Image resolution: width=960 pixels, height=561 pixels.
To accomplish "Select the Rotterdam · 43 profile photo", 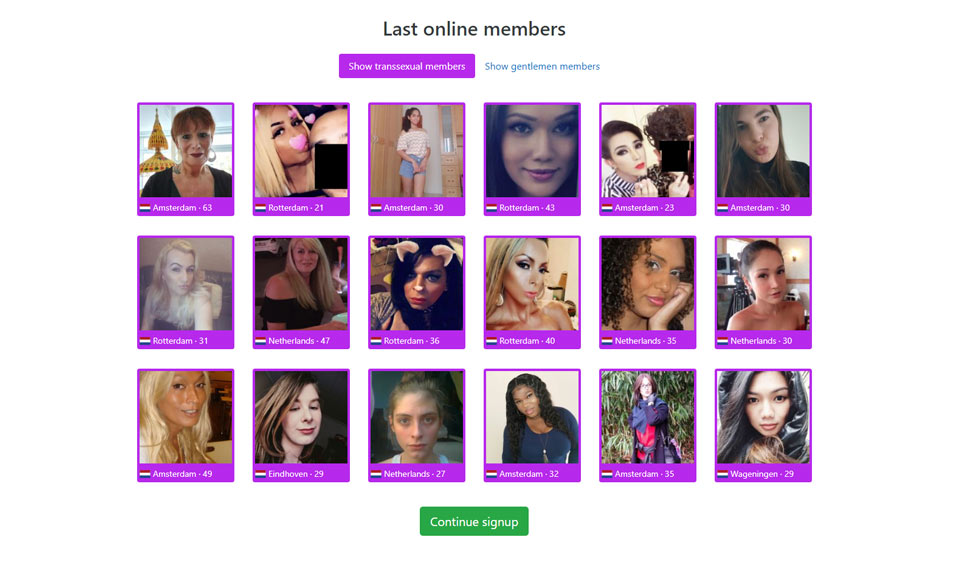I will [532, 159].
